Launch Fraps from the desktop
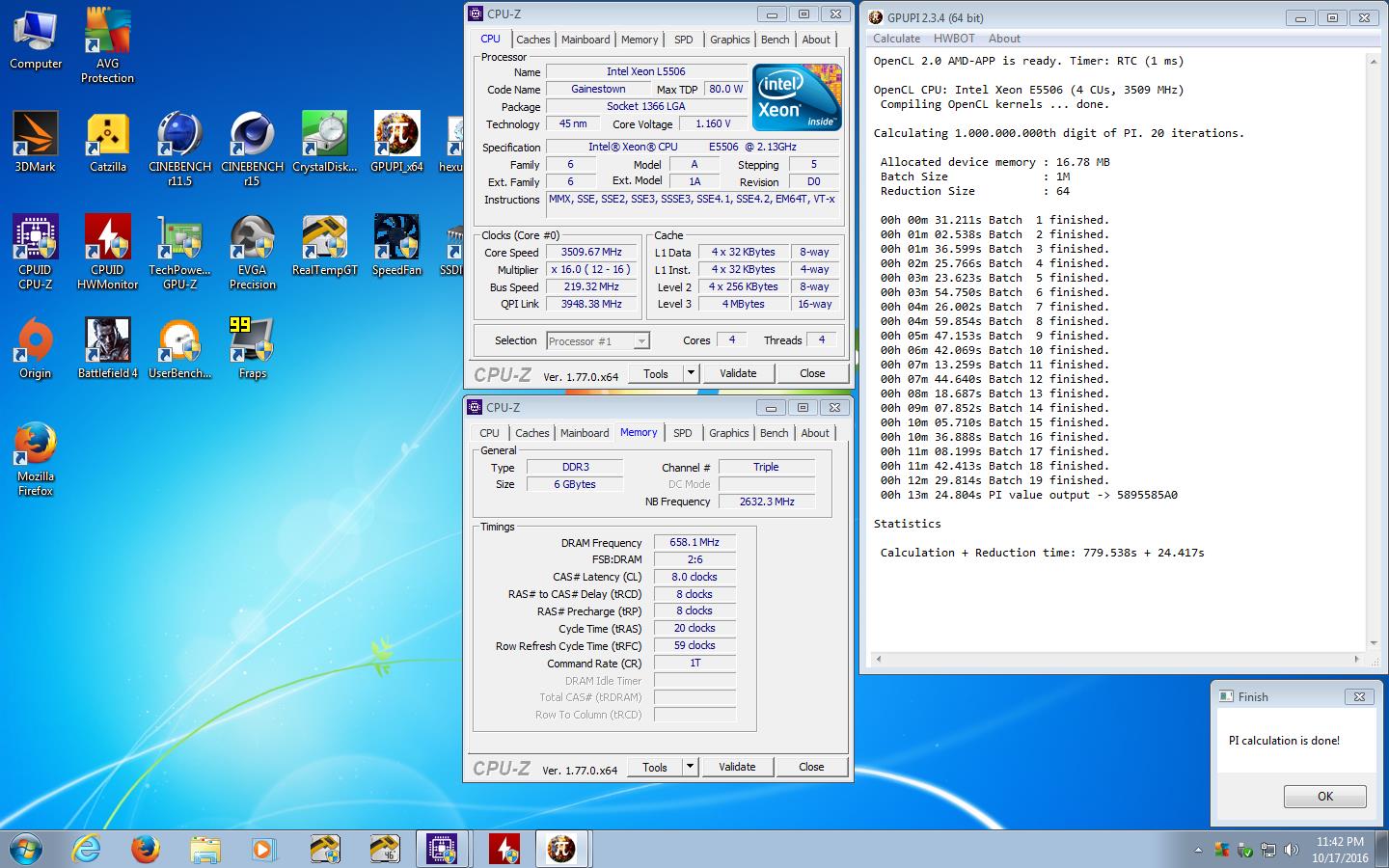The height and width of the screenshot is (868, 1389). click(x=252, y=348)
